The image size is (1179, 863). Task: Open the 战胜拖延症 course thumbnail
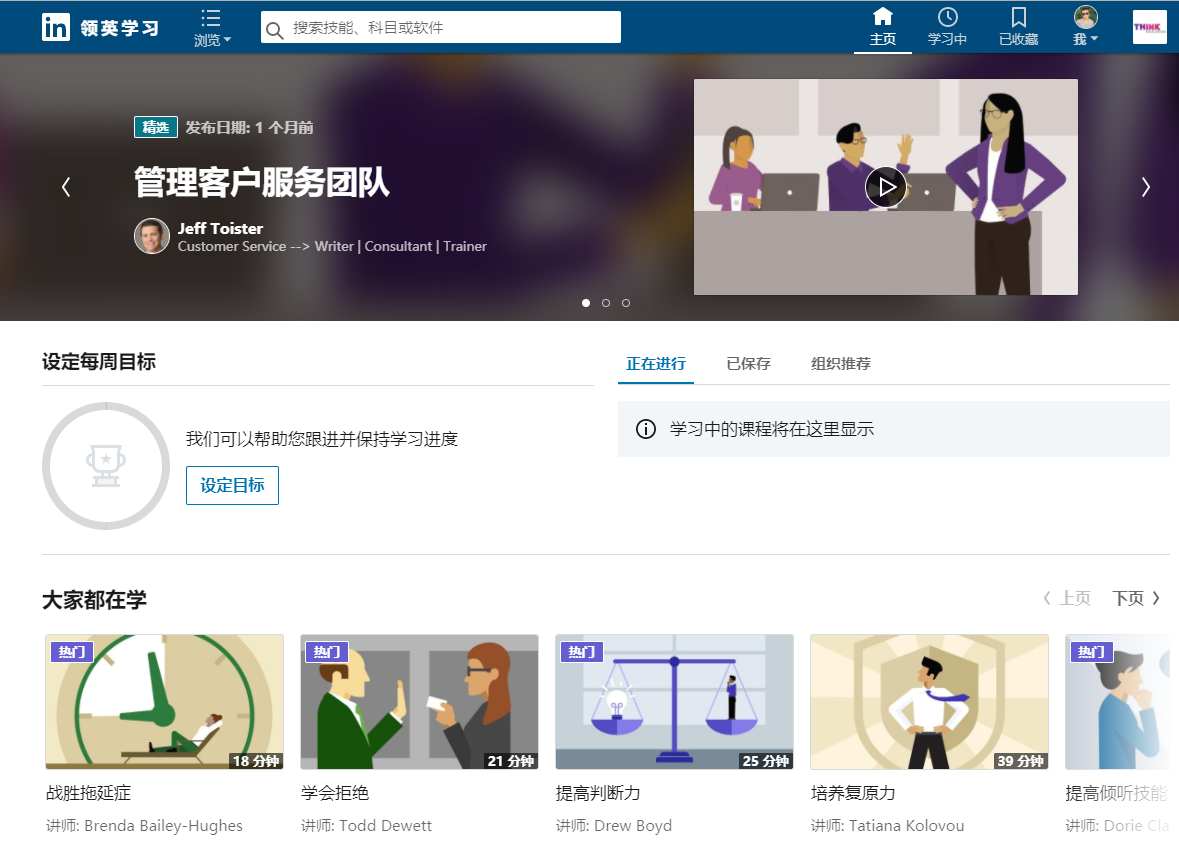coord(165,702)
